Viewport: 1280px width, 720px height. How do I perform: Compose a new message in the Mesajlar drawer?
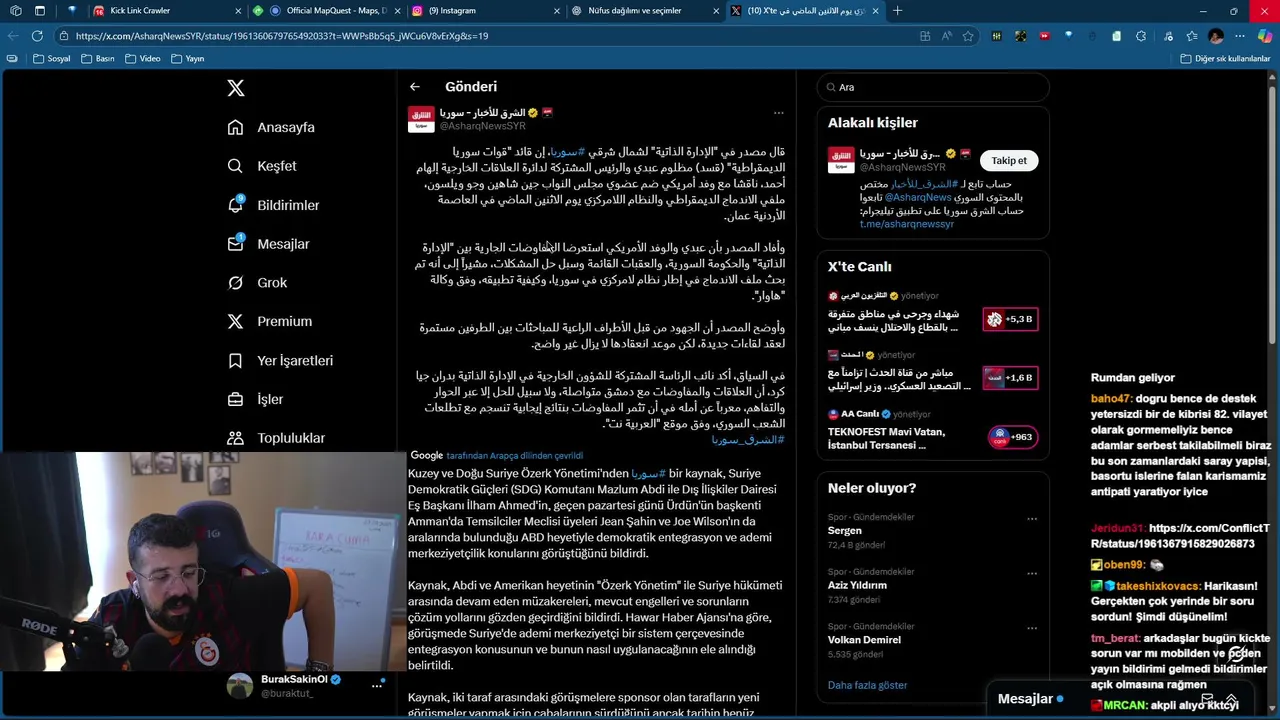1207,699
